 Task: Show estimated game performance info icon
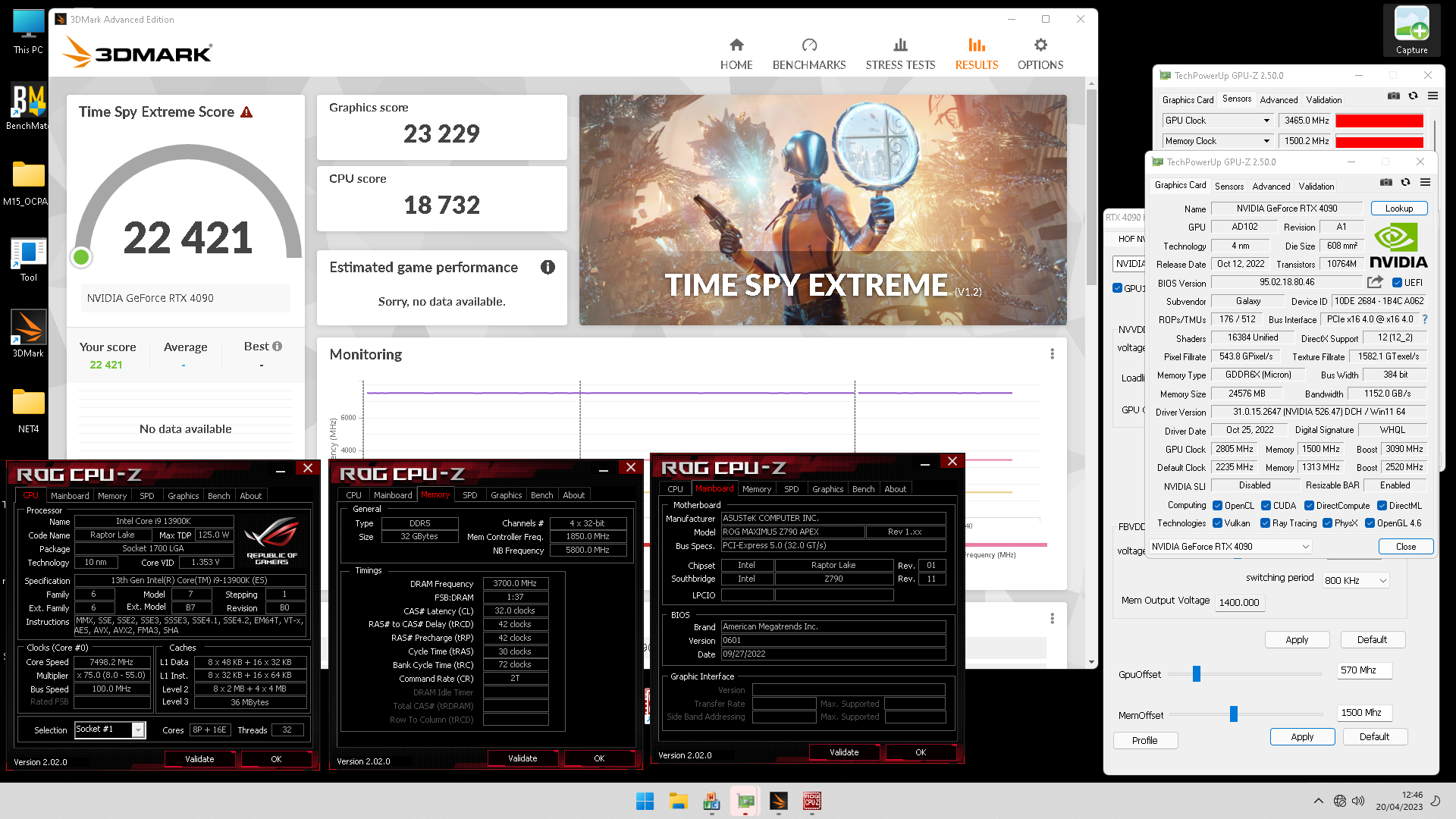[x=548, y=267]
